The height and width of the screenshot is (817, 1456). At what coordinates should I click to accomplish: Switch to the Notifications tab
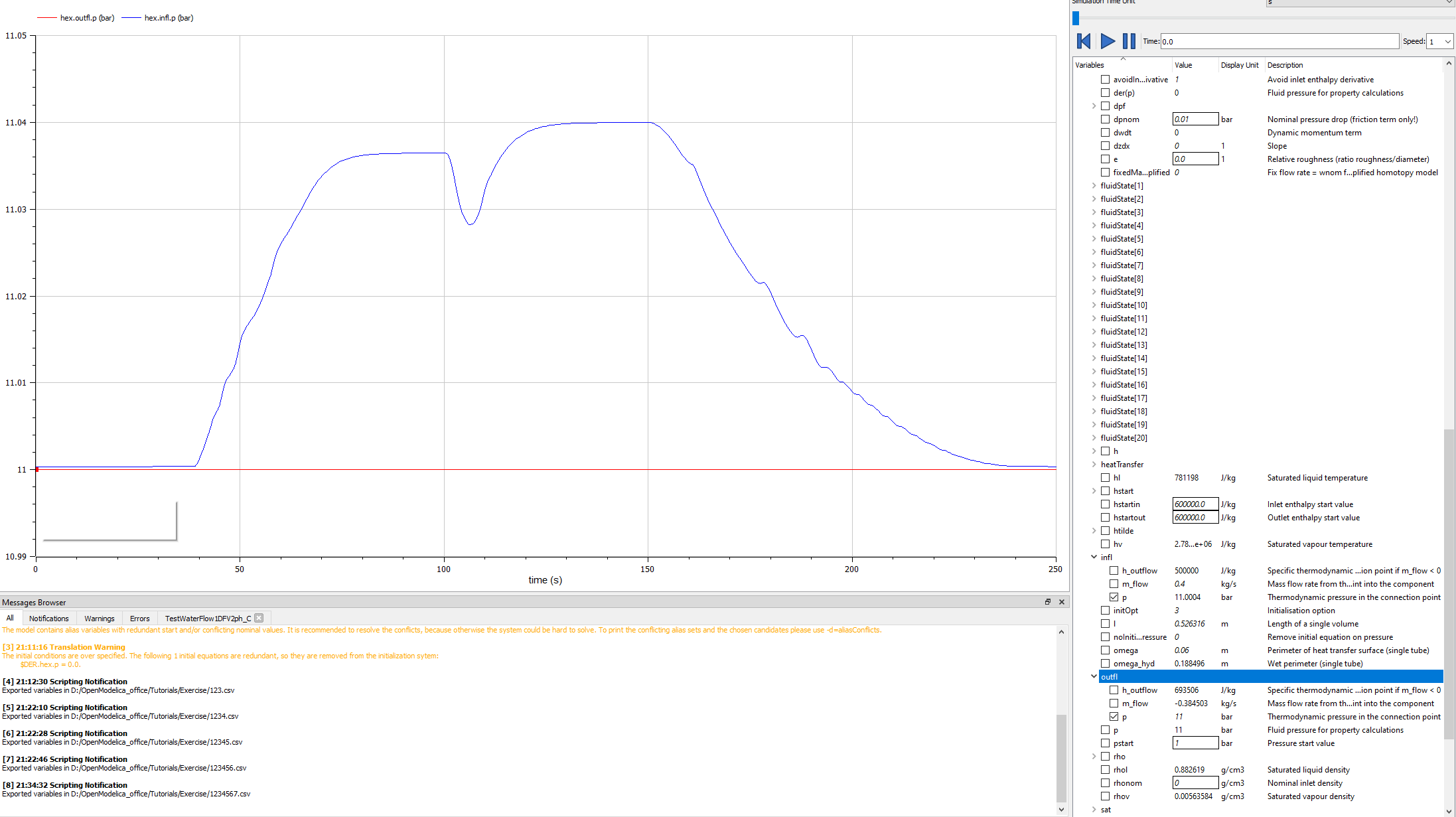click(x=48, y=618)
